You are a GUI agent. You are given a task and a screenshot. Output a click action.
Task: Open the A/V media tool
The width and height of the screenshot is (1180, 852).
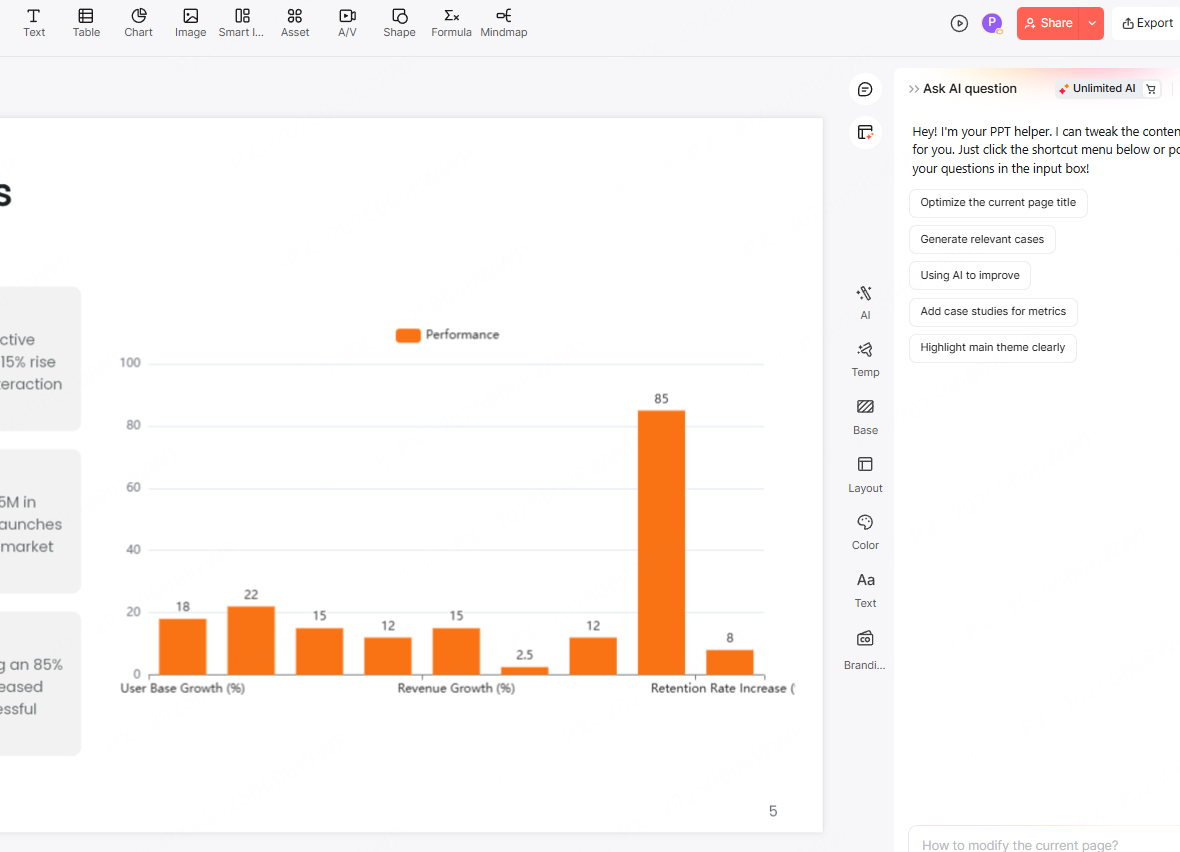(x=347, y=22)
